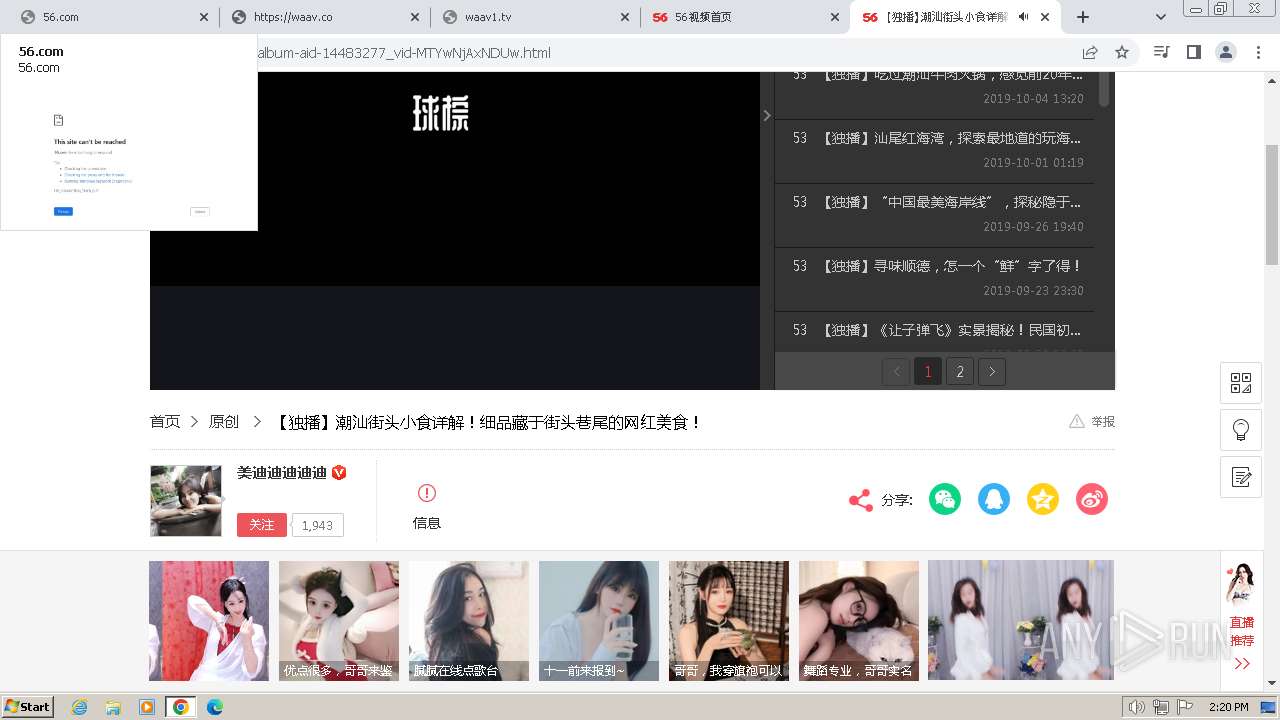The image size is (1280, 720).
Task: Open Microsoft Edge from taskbar
Action: (214, 707)
